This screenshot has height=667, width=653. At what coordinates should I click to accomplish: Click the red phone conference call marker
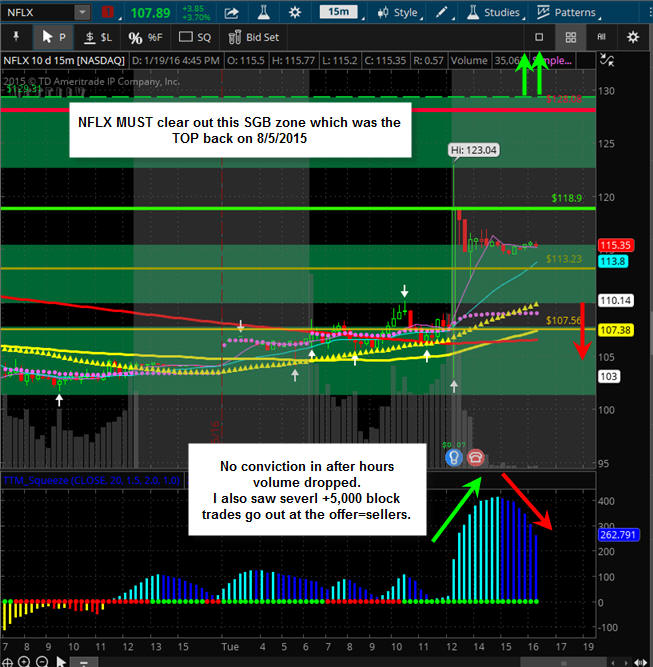pyautogui.click(x=476, y=457)
